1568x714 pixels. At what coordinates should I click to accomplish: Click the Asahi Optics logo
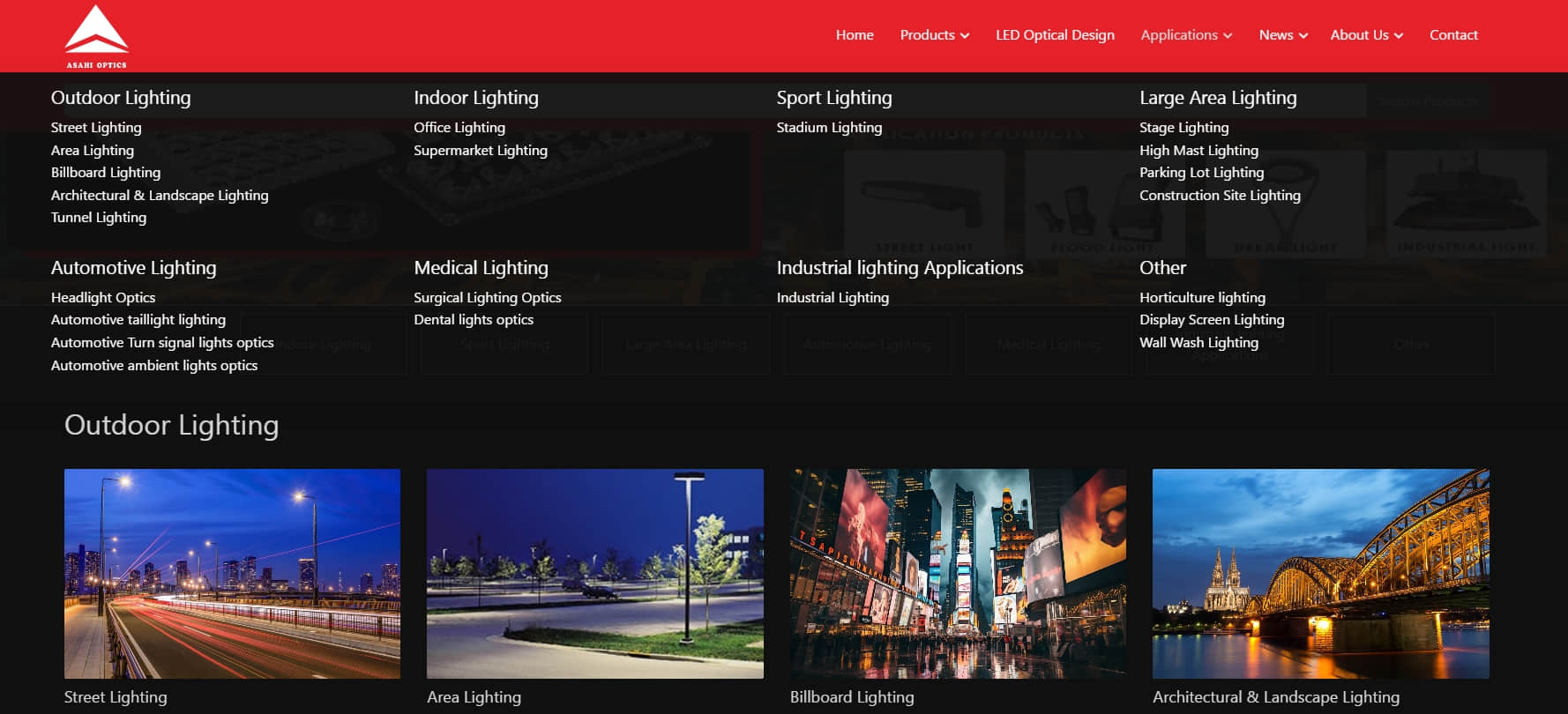(x=97, y=36)
